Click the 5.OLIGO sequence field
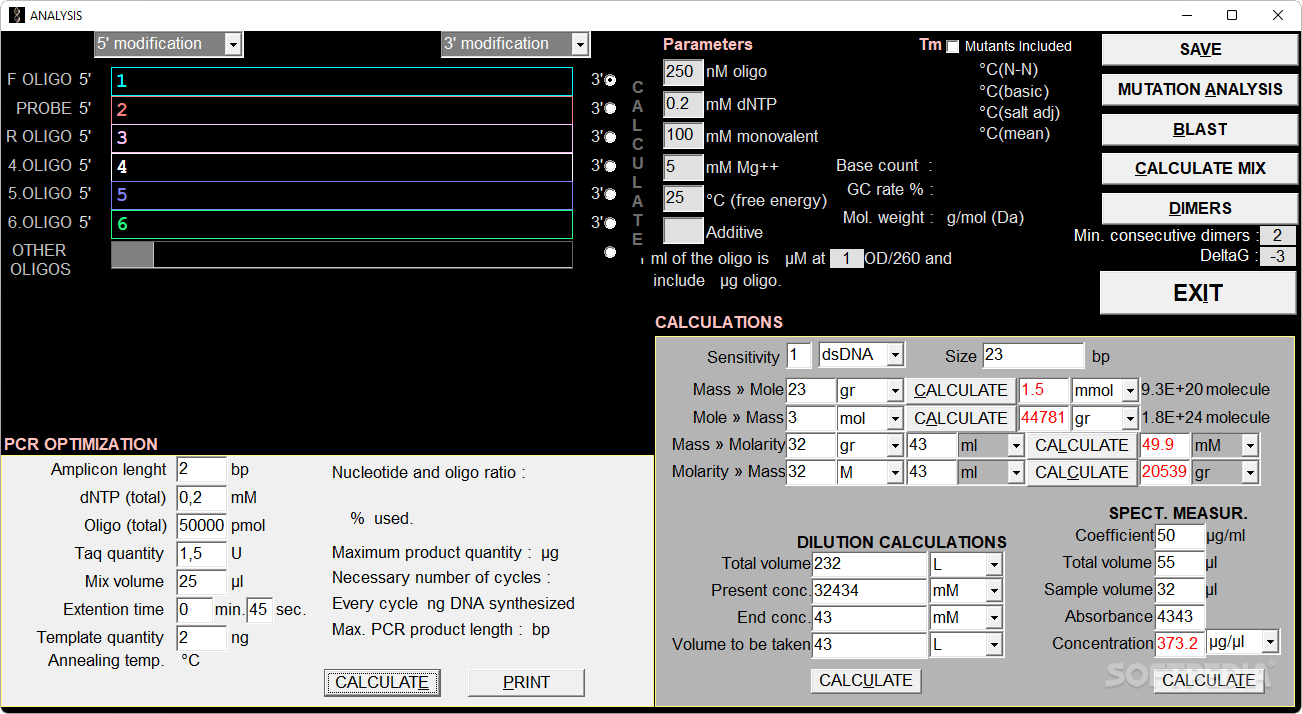Viewport: 1302px width, 714px height. coord(342,195)
